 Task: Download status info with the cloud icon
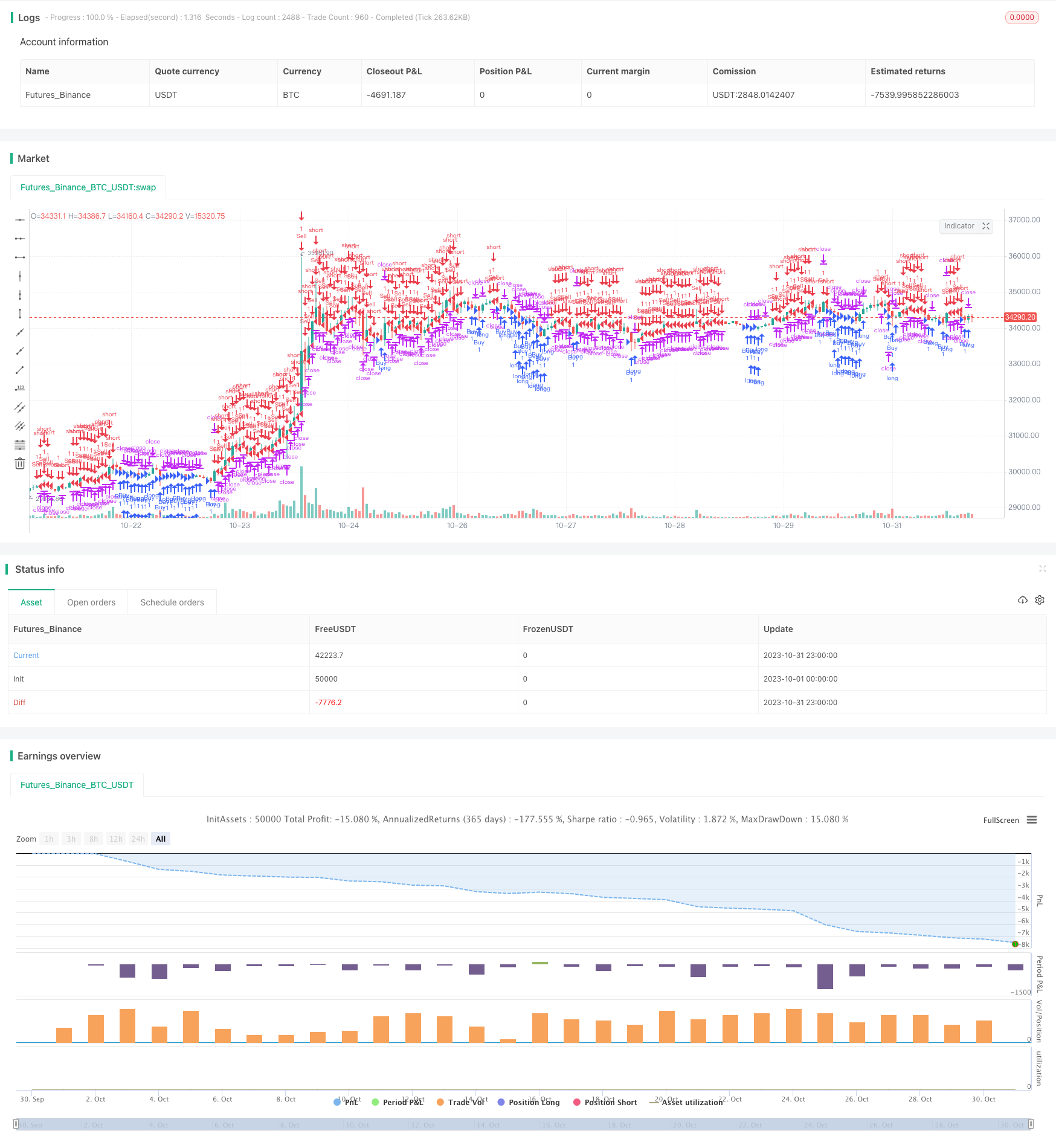[1023, 600]
